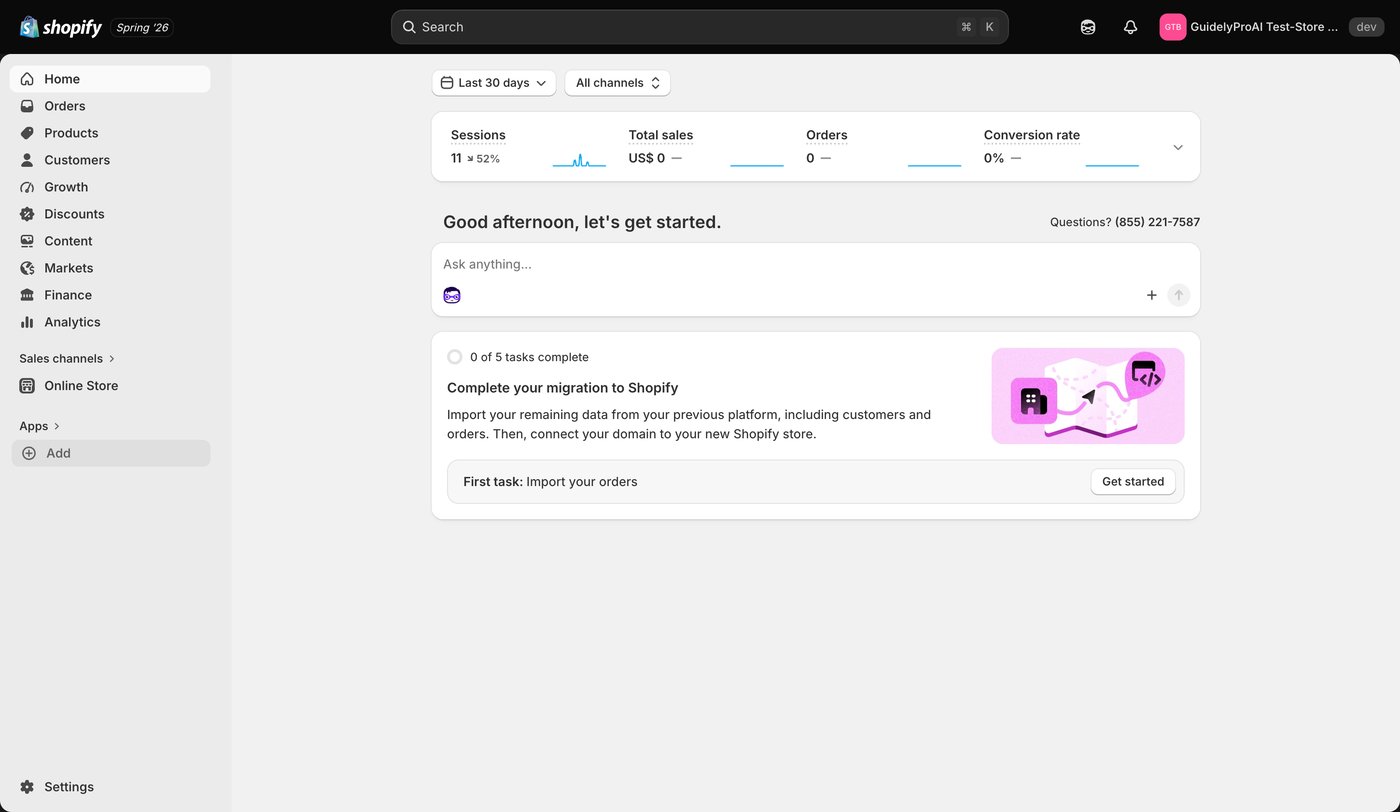
Task: Click the dev badge in top bar
Action: pyautogui.click(x=1366, y=27)
